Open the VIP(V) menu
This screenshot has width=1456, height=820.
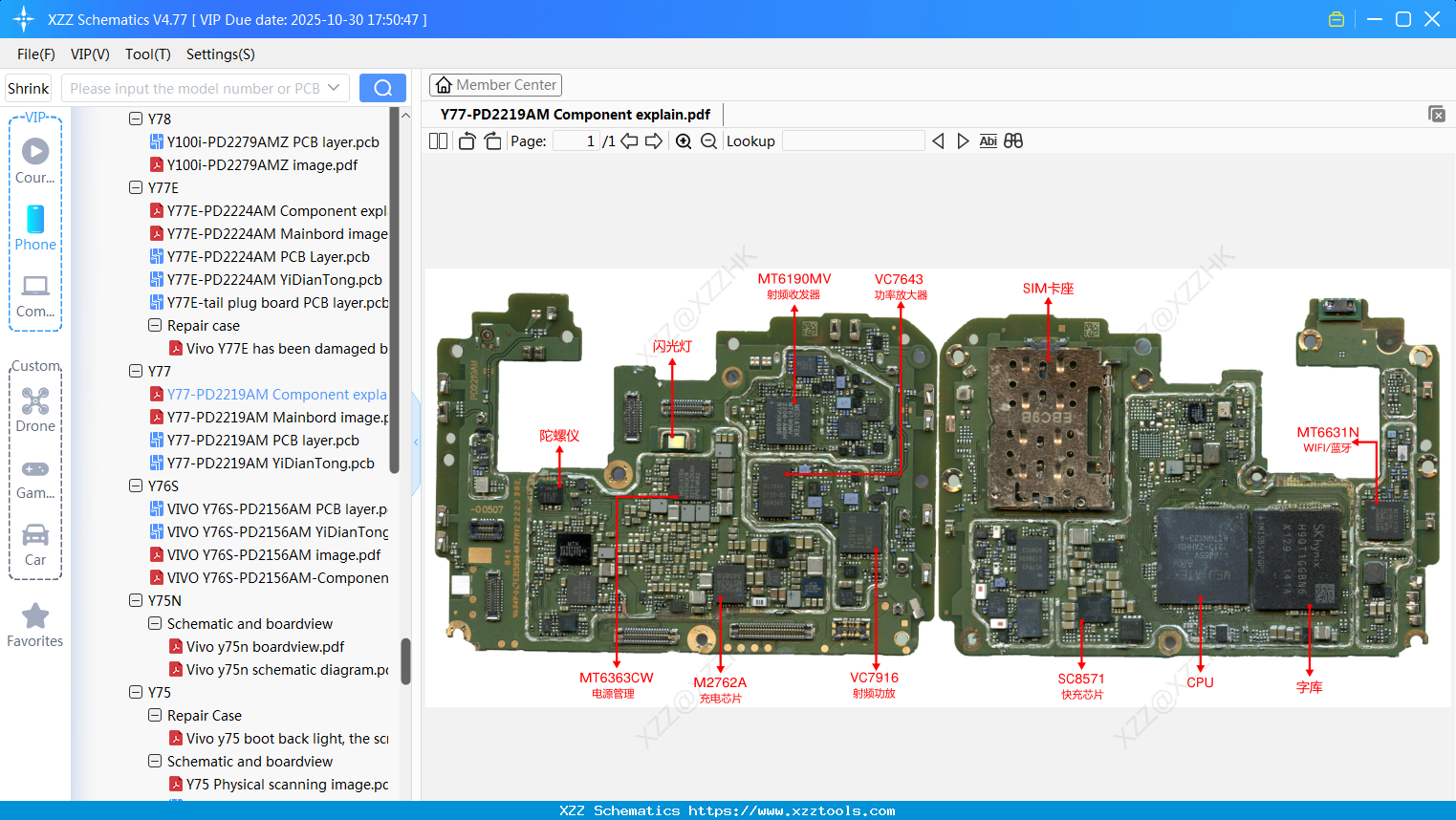click(x=89, y=54)
